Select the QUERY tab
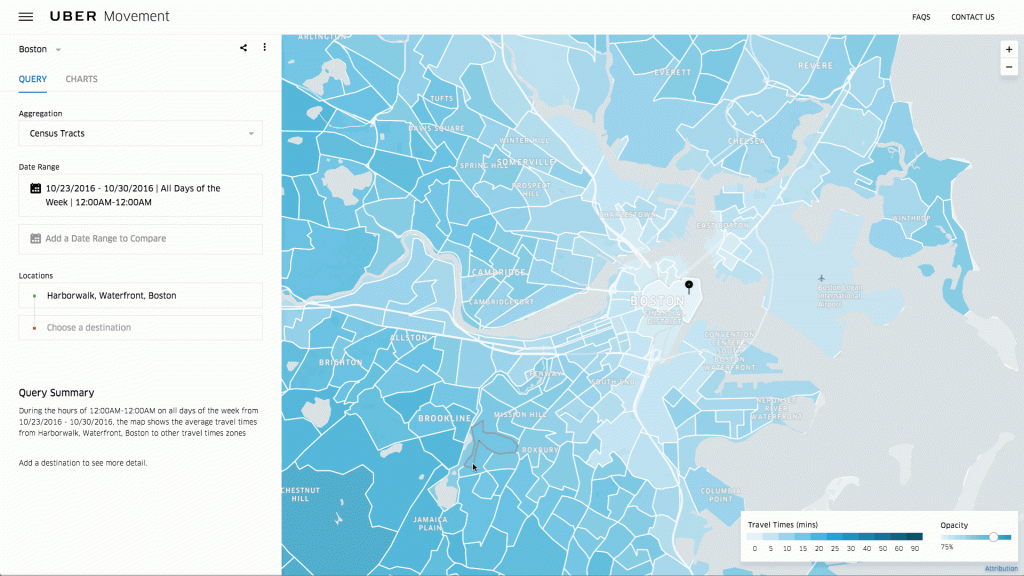Viewport: 1024px width, 576px height. pyautogui.click(x=32, y=79)
